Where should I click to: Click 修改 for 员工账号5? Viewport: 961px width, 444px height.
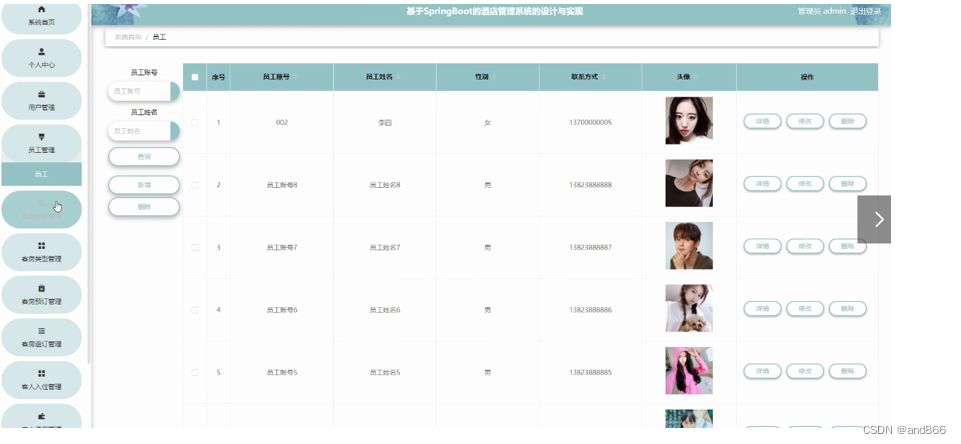click(x=805, y=372)
